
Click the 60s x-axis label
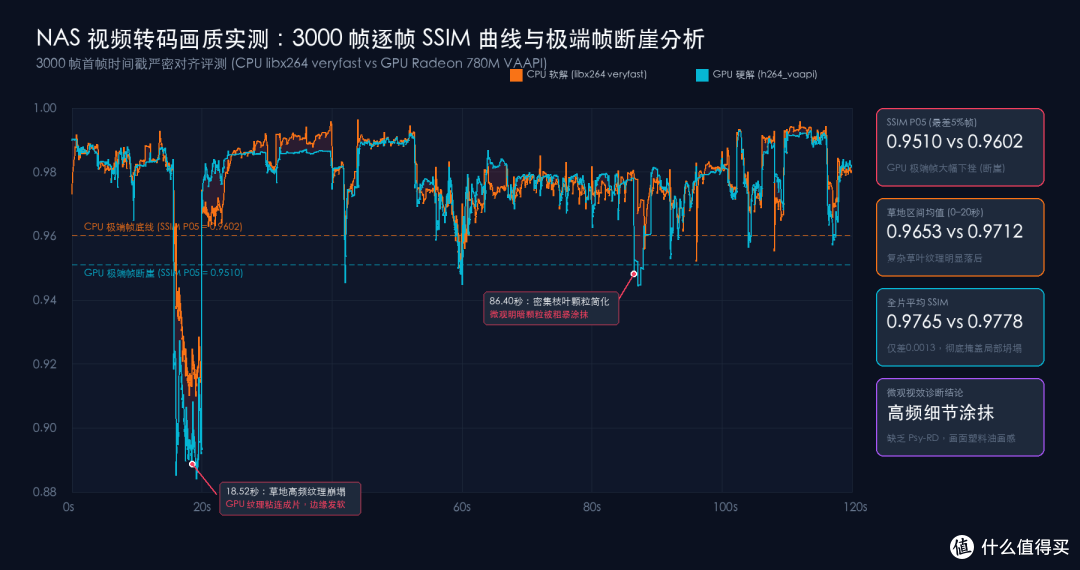[461, 507]
